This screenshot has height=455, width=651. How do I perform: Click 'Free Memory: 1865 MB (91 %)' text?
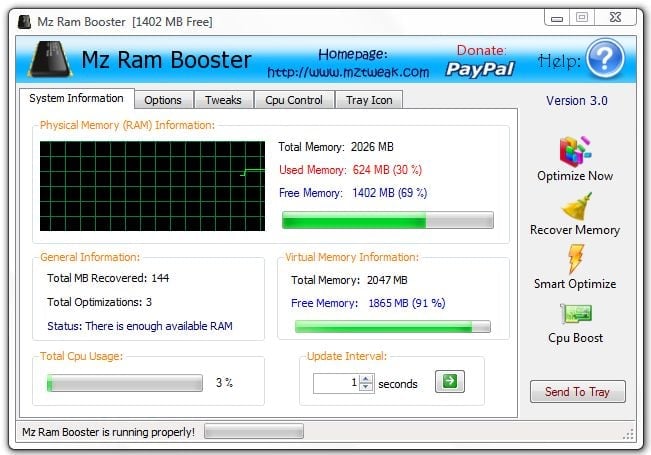(x=368, y=303)
